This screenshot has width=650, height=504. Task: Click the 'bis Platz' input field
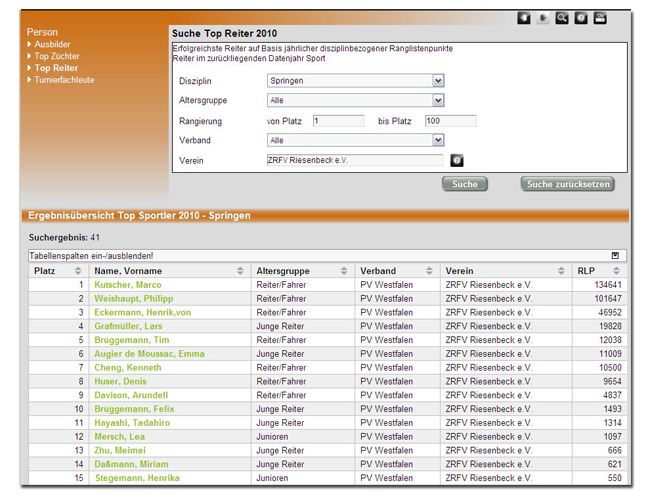[450, 121]
